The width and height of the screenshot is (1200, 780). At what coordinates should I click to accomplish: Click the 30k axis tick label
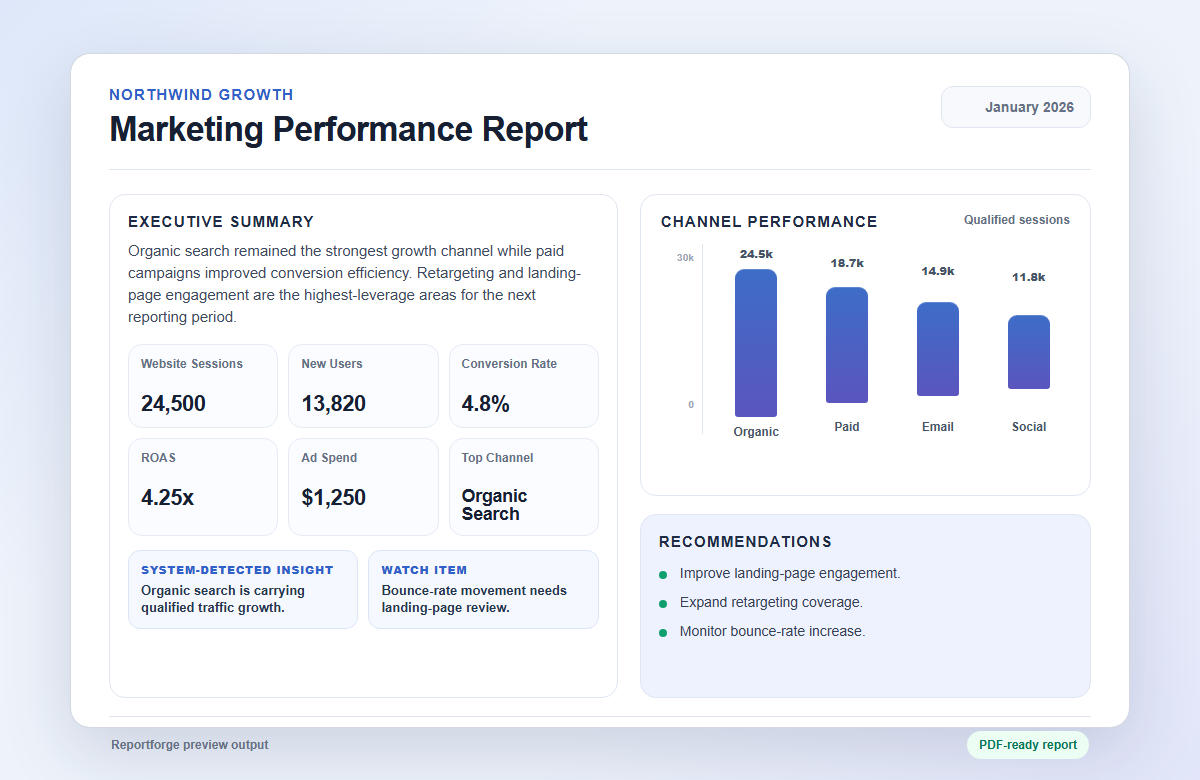685,258
